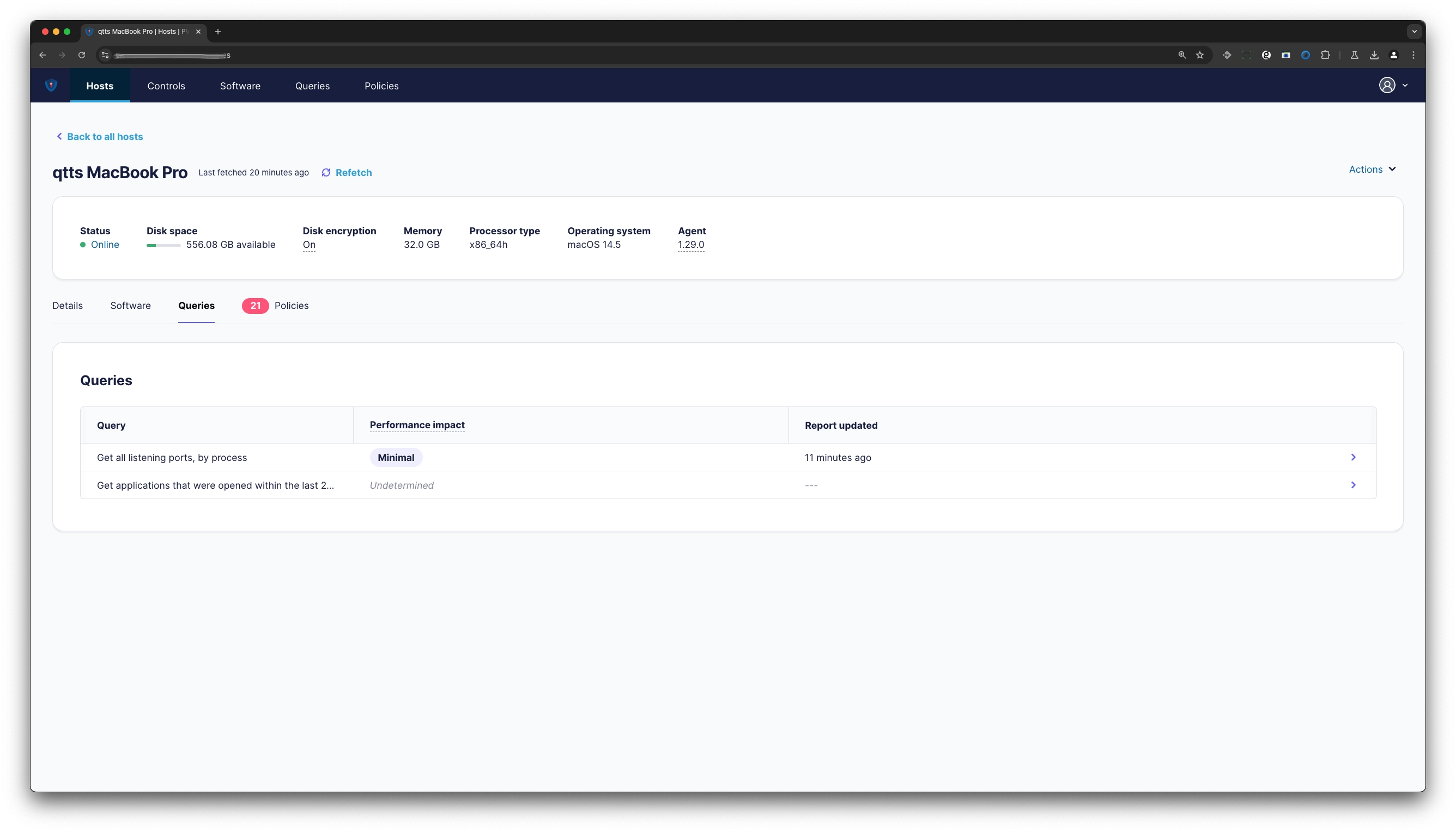Screen dimensions: 1456x832
Task: Click the tab favicon for qtts MacBook Pro
Action: click(x=89, y=32)
